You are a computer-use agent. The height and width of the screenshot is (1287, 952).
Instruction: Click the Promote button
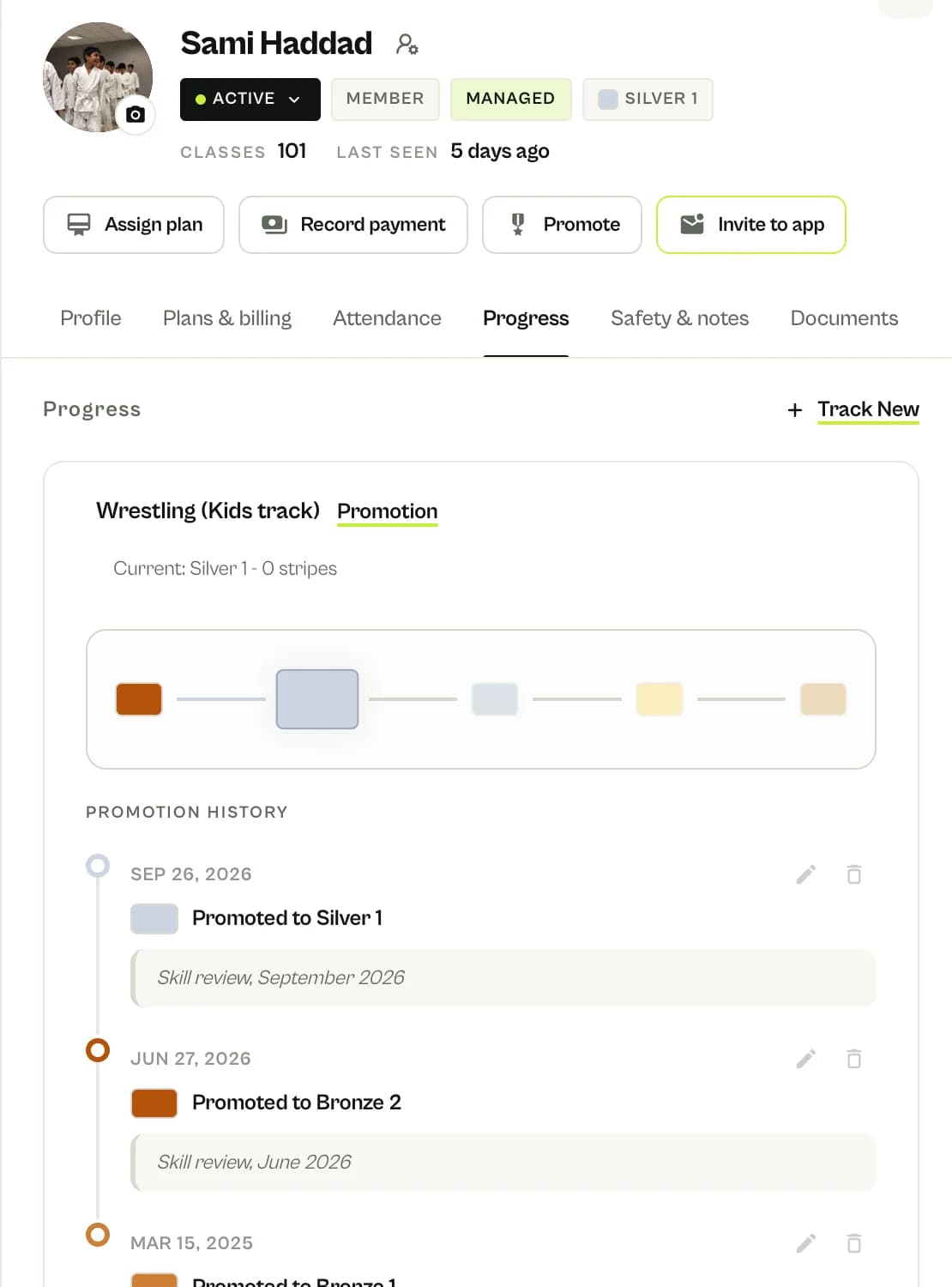coord(562,225)
